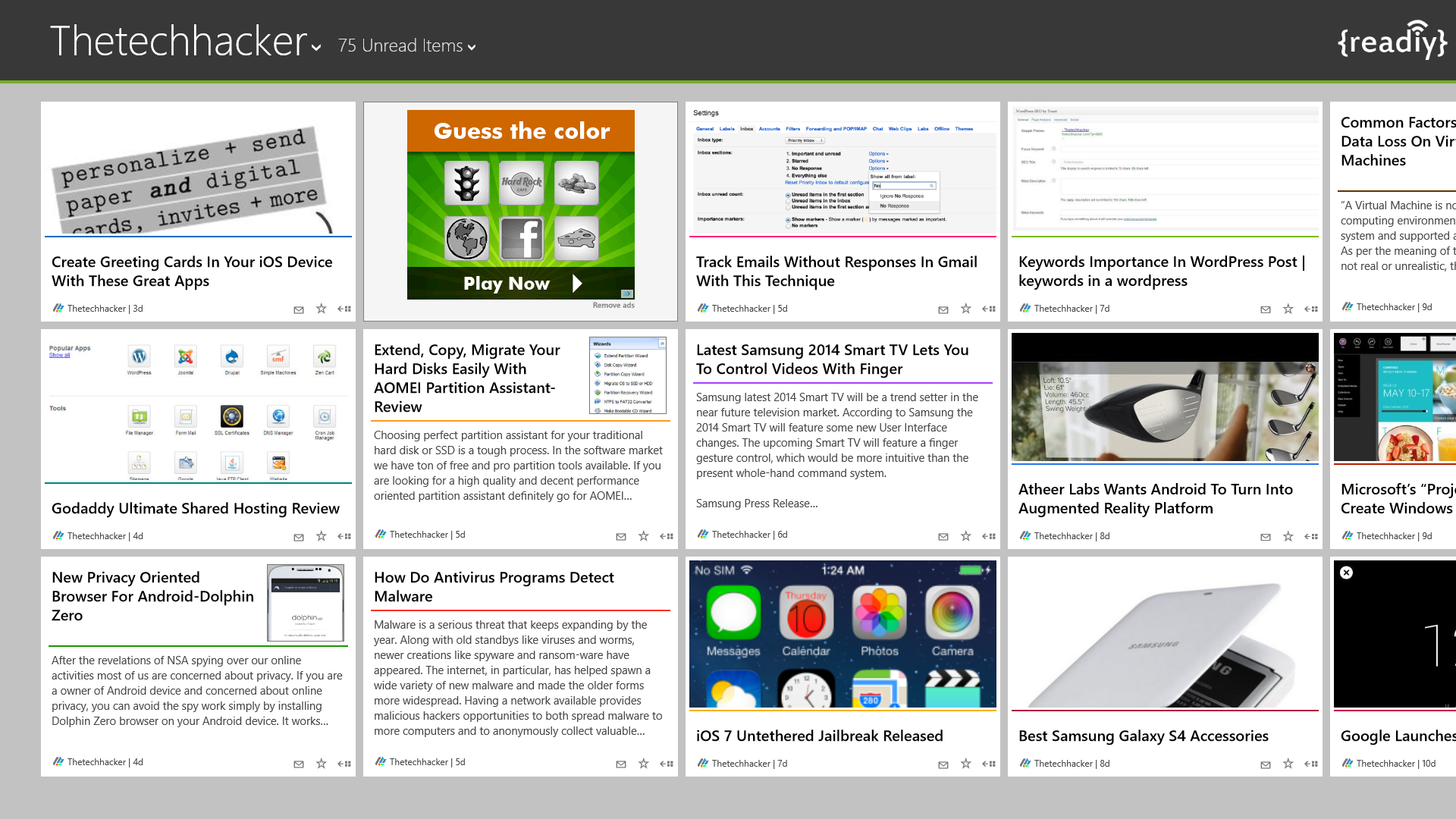The height and width of the screenshot is (819, 1456).
Task: Open the iOS 7 home screen thumbnail
Action: (843, 635)
